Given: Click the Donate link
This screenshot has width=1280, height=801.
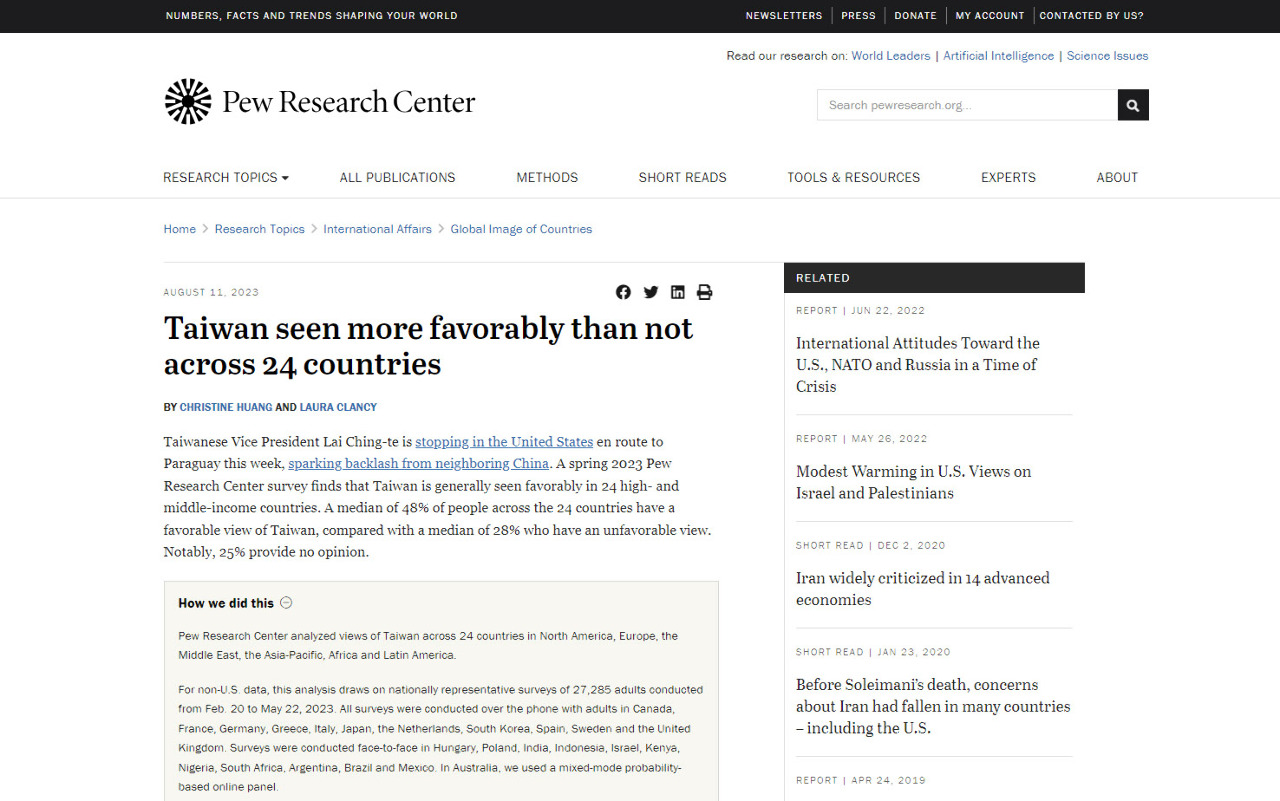Looking at the screenshot, I should (x=915, y=16).
